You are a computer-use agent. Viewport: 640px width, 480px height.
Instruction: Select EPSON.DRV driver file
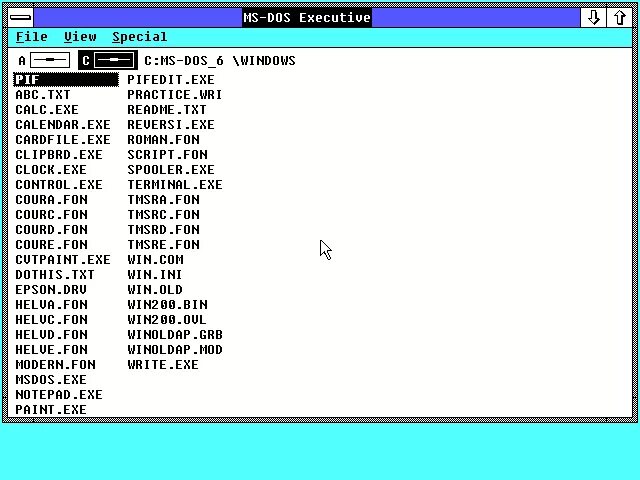point(51,290)
